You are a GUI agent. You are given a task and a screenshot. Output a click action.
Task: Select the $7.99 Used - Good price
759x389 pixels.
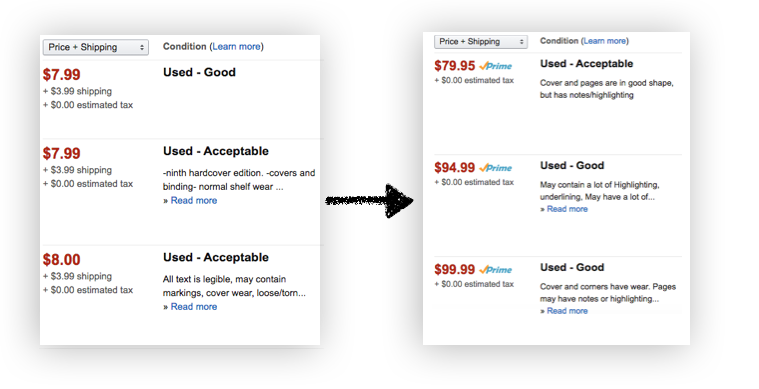61,75
